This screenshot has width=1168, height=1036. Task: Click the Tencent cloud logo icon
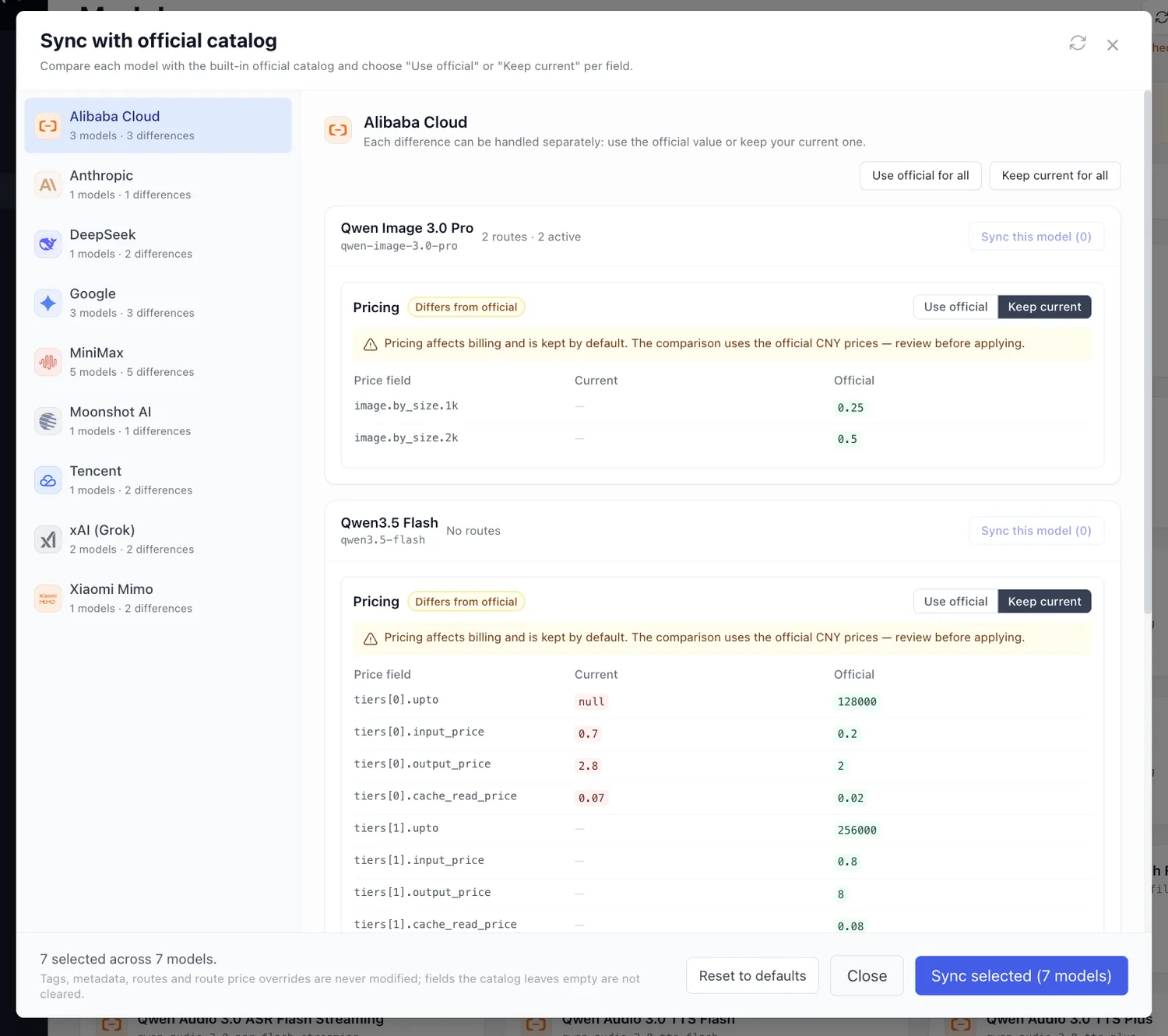48,480
